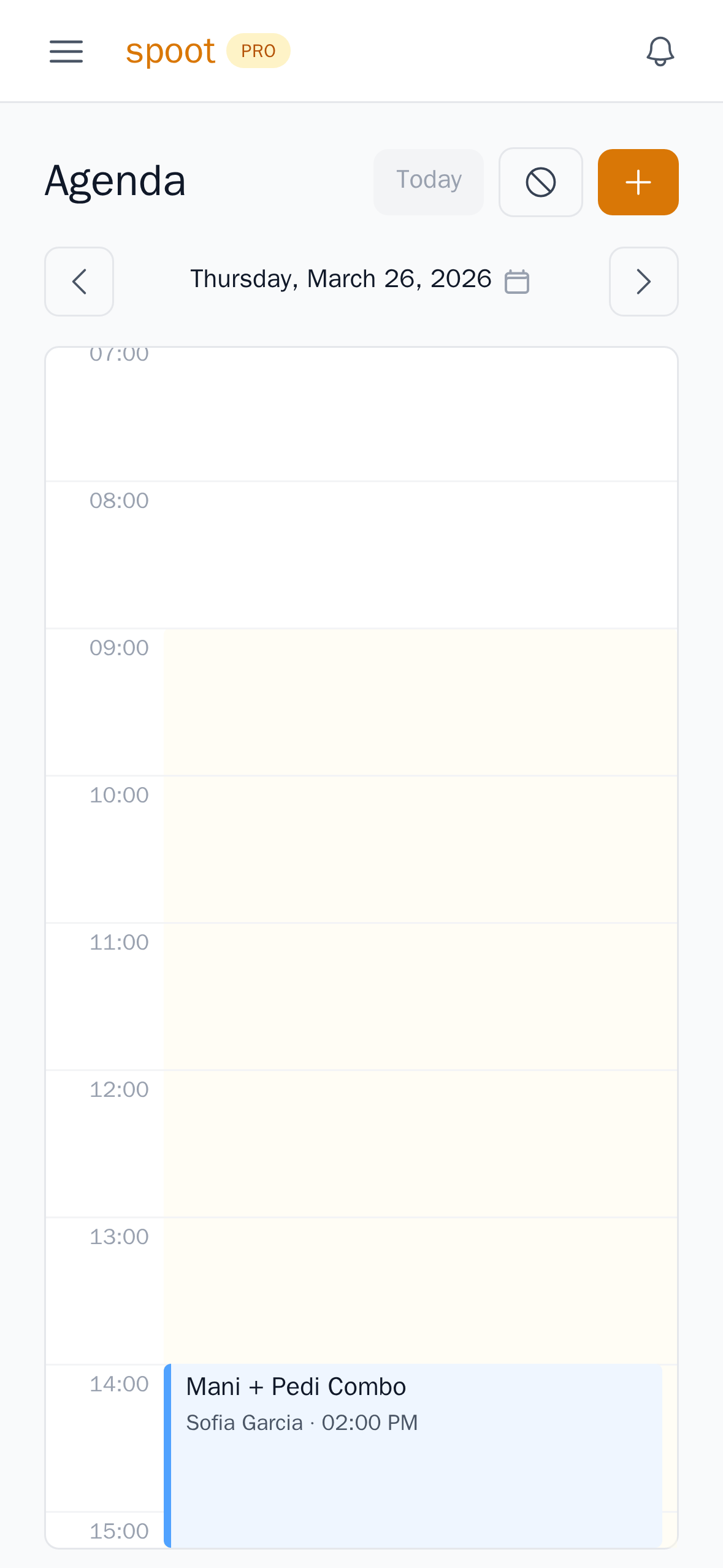
Task: Click the block-off time icon button
Action: coord(540,182)
